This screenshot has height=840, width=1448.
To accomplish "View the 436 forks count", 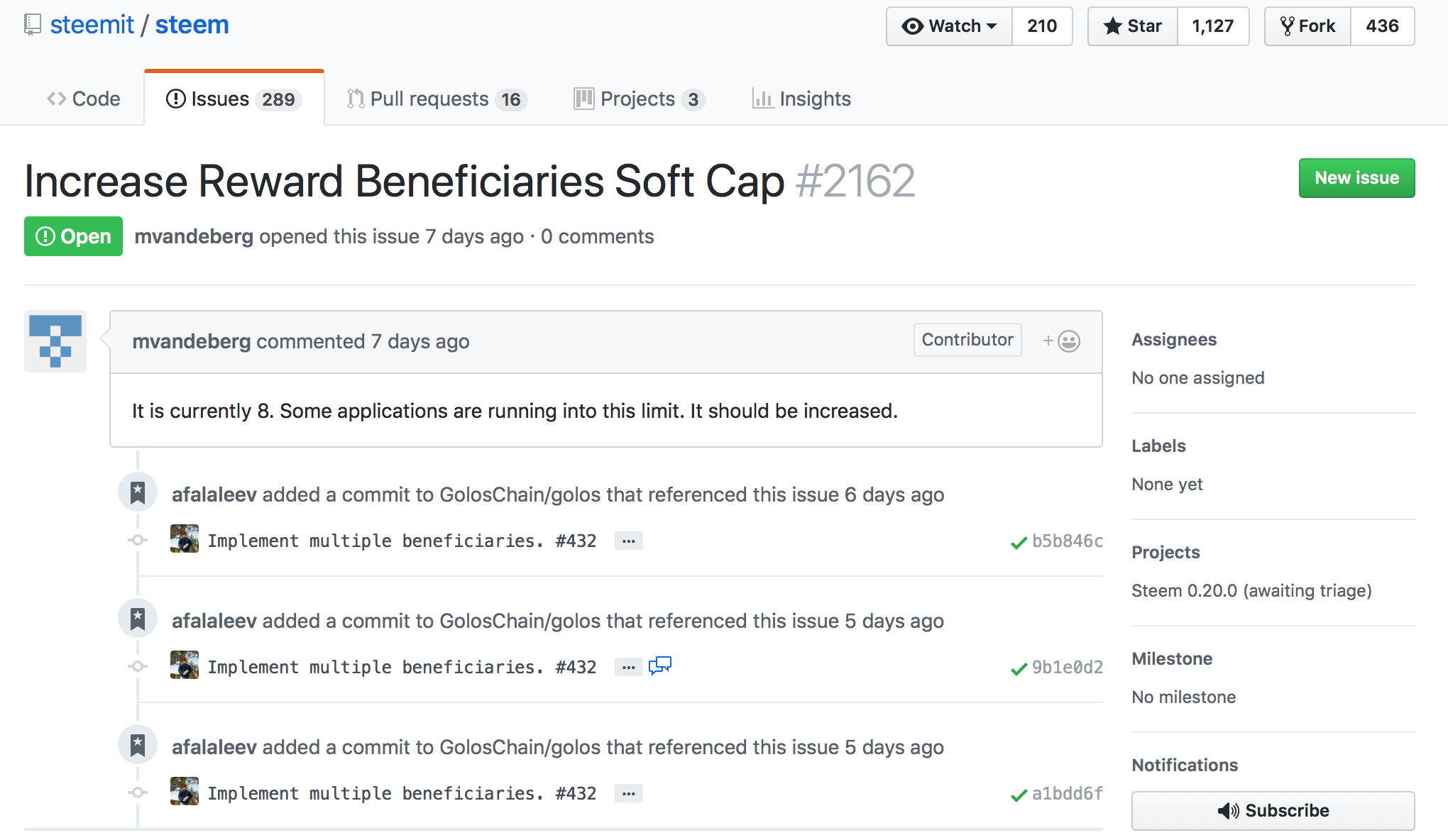I will [1382, 26].
